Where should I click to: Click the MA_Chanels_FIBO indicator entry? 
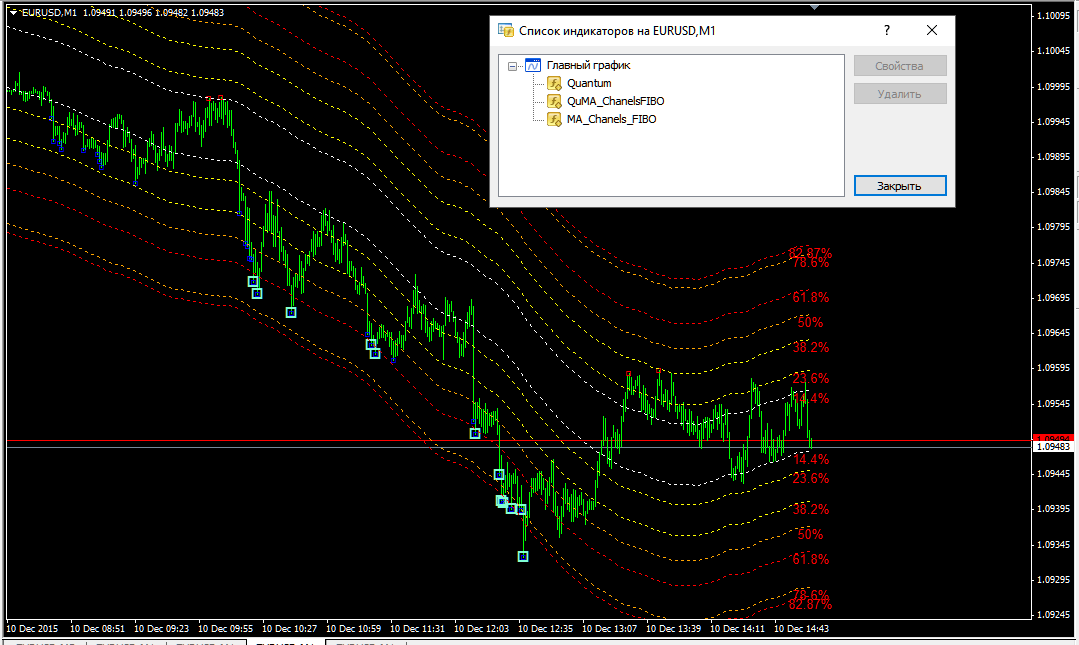point(611,119)
